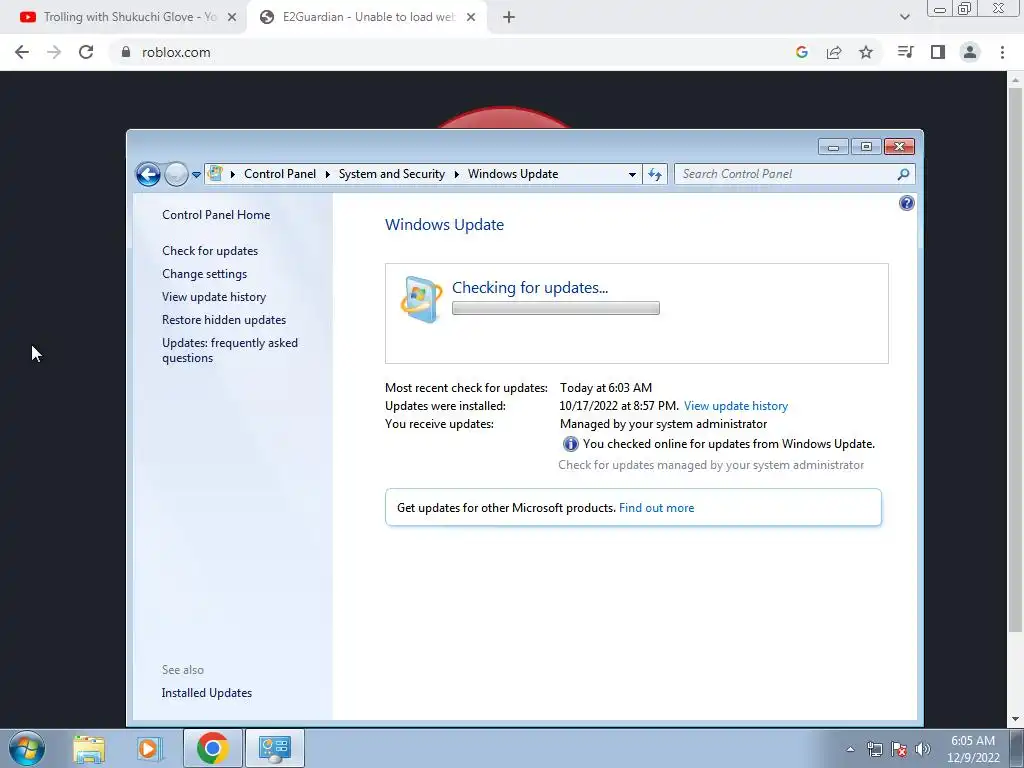Go back in Chrome

click(22, 52)
